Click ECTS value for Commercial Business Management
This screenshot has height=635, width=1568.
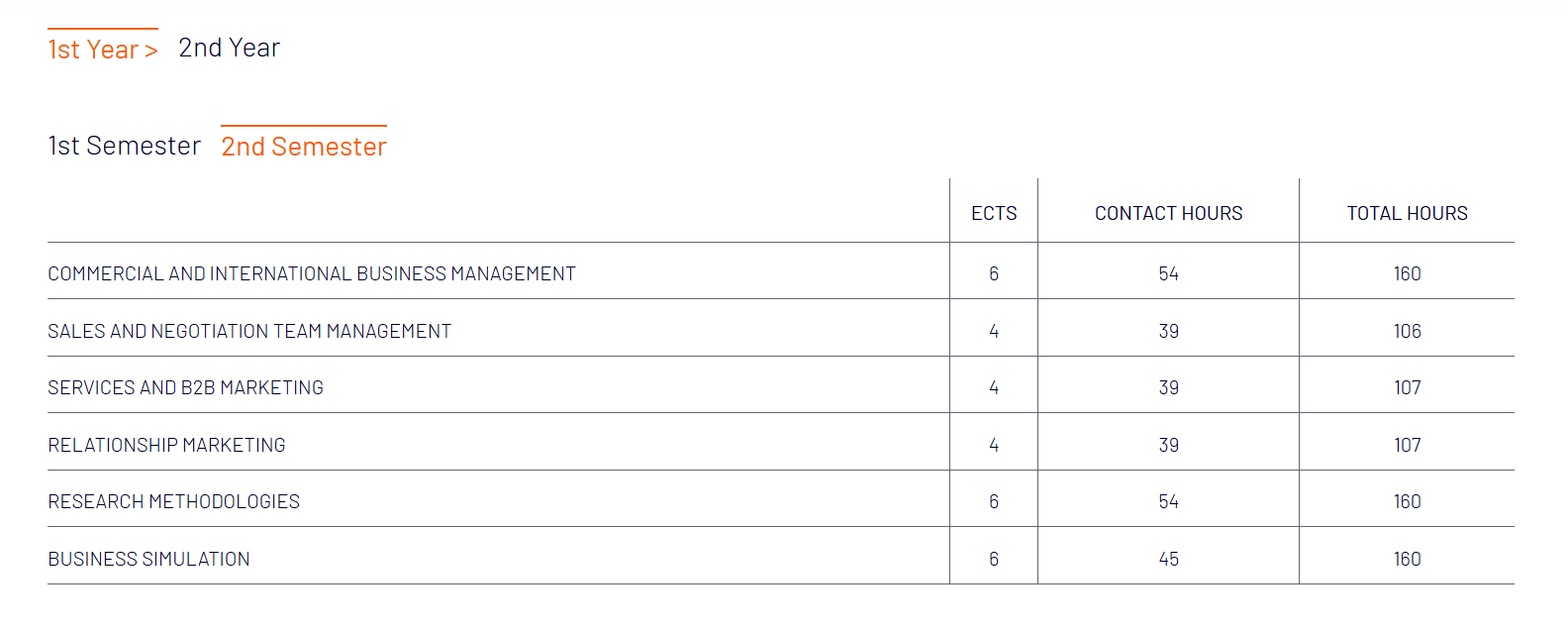click(994, 273)
